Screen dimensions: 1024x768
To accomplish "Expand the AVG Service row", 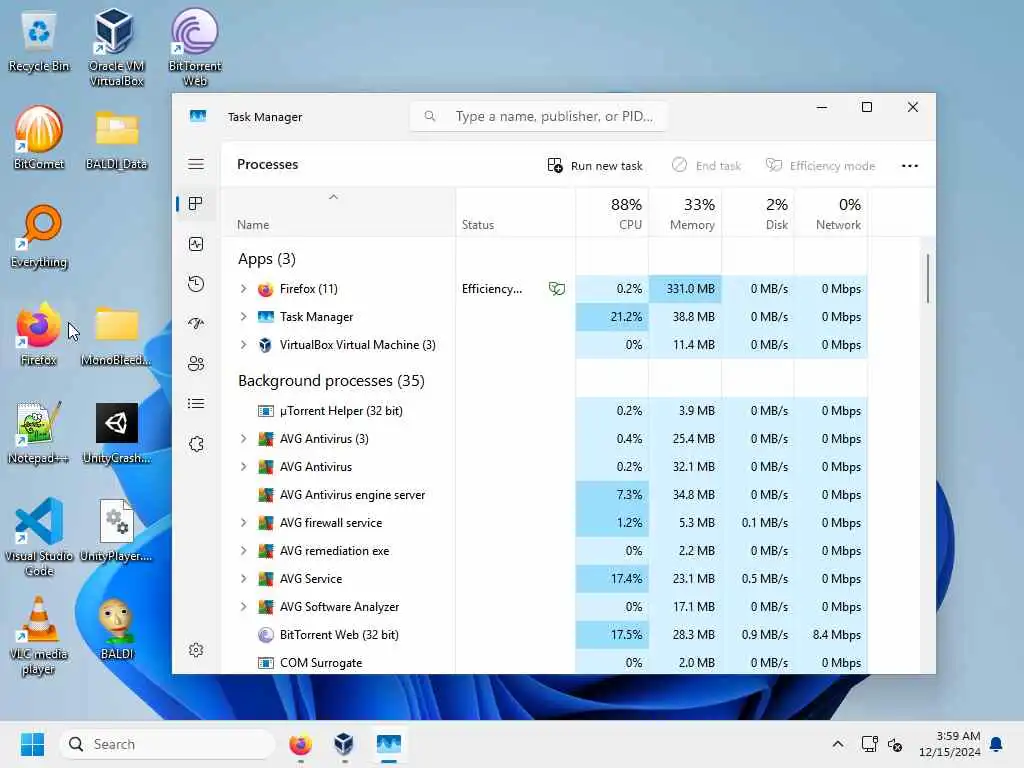I will [244, 579].
